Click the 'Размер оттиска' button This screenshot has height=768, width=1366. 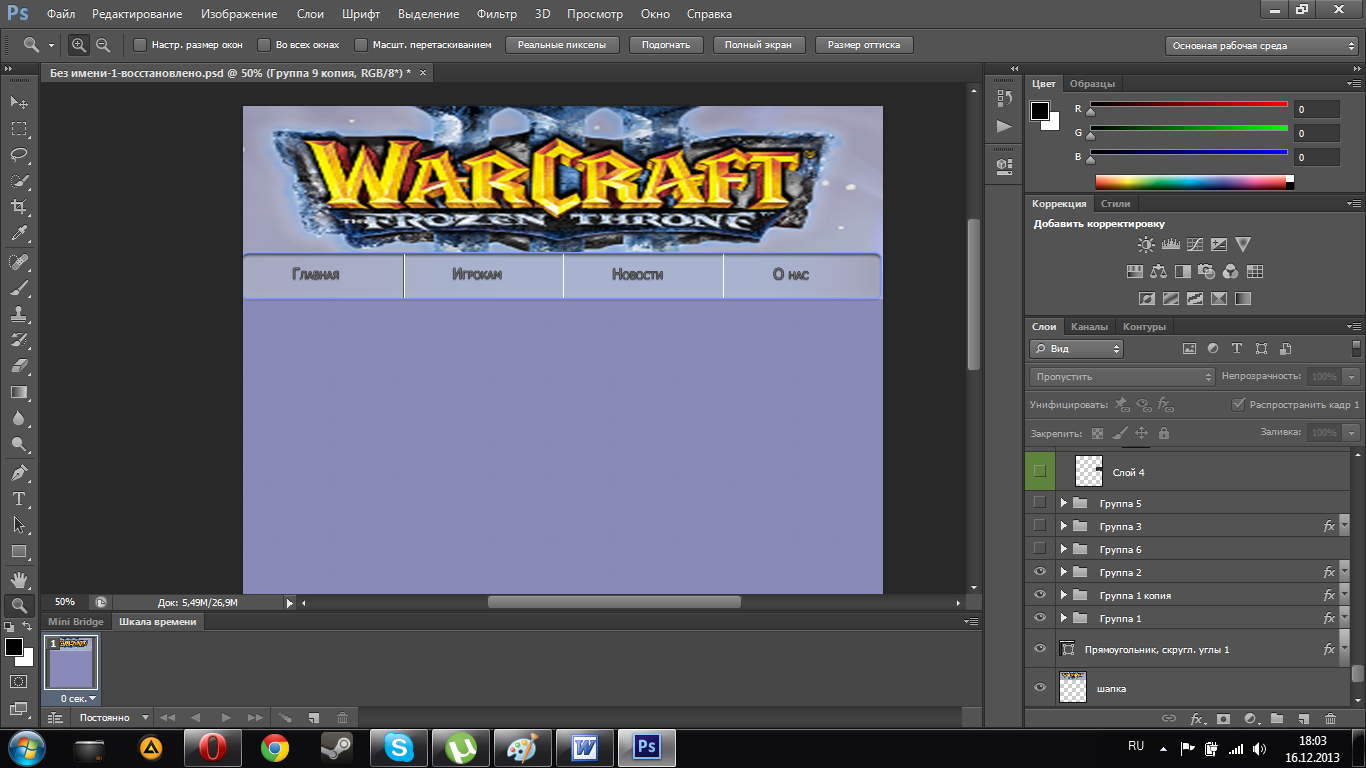[864, 45]
